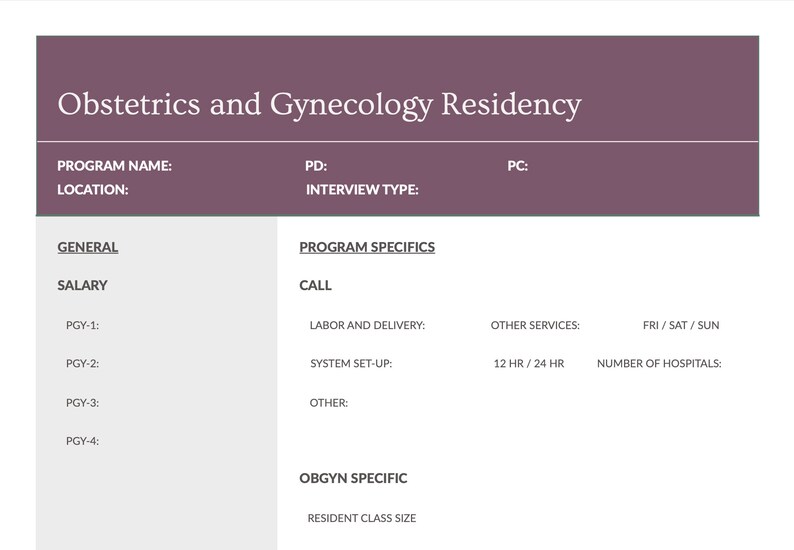The image size is (794, 550).
Task: Click the PGY-2: salary line
Action: pyautogui.click(x=83, y=364)
